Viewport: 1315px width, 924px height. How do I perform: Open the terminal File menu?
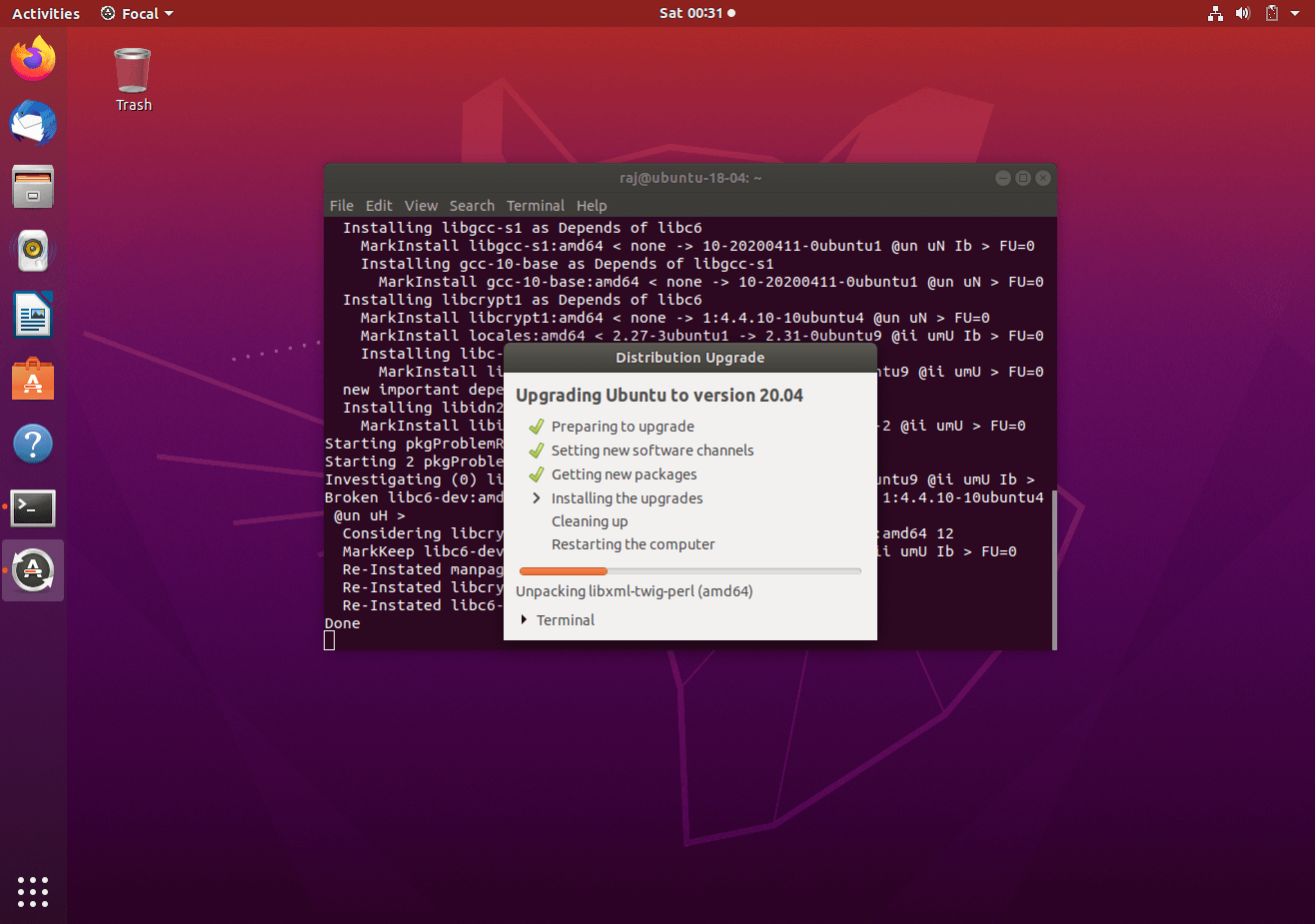pyautogui.click(x=342, y=206)
